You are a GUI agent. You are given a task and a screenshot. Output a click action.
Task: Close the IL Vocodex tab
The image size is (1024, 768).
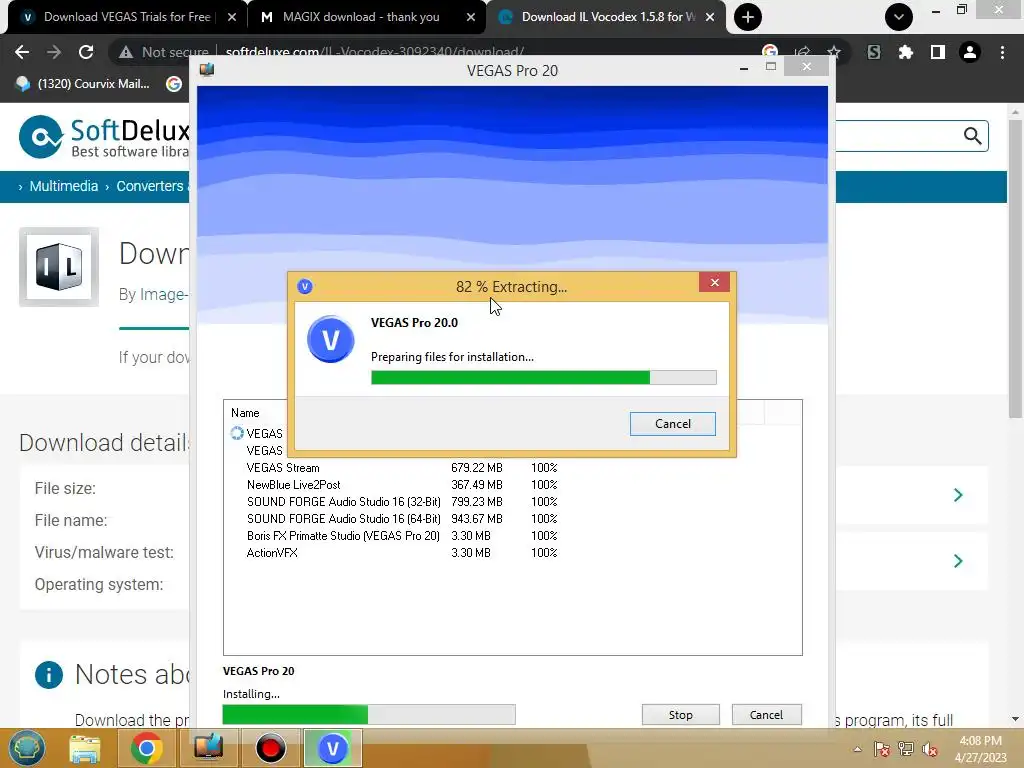pos(710,17)
